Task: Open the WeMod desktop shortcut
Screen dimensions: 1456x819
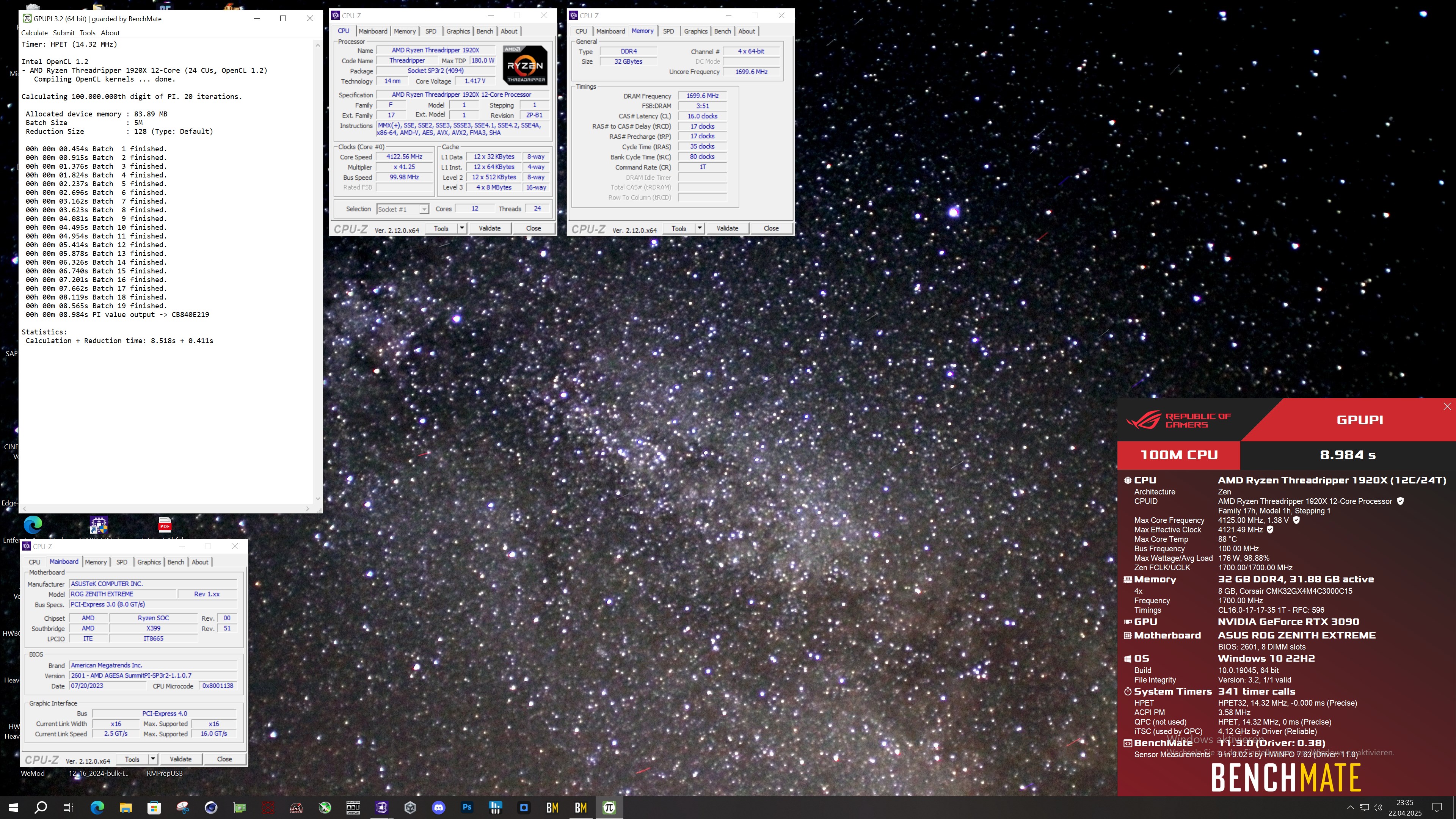Action: (33, 773)
